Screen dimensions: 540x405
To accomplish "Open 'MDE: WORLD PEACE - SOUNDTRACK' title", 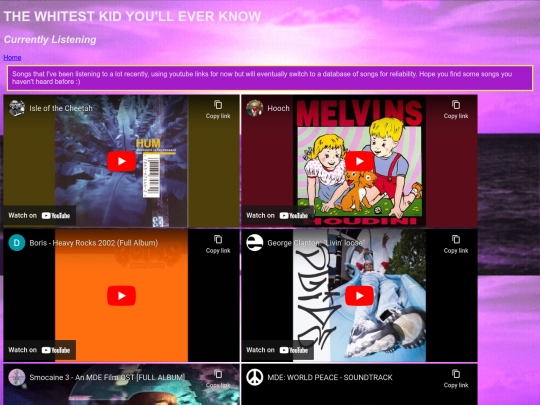I will click(x=330, y=377).
